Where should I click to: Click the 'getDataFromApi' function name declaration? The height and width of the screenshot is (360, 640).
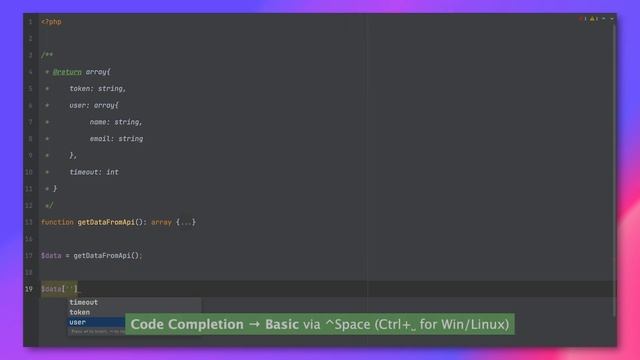pyautogui.click(x=106, y=222)
